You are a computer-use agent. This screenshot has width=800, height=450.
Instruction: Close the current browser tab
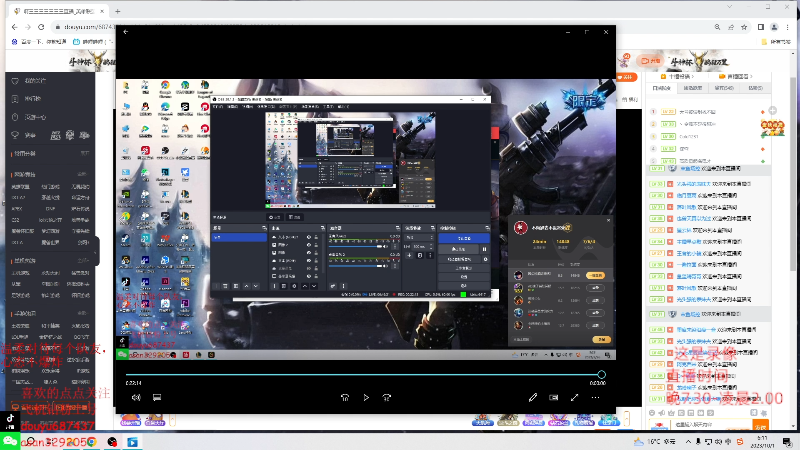point(102,11)
